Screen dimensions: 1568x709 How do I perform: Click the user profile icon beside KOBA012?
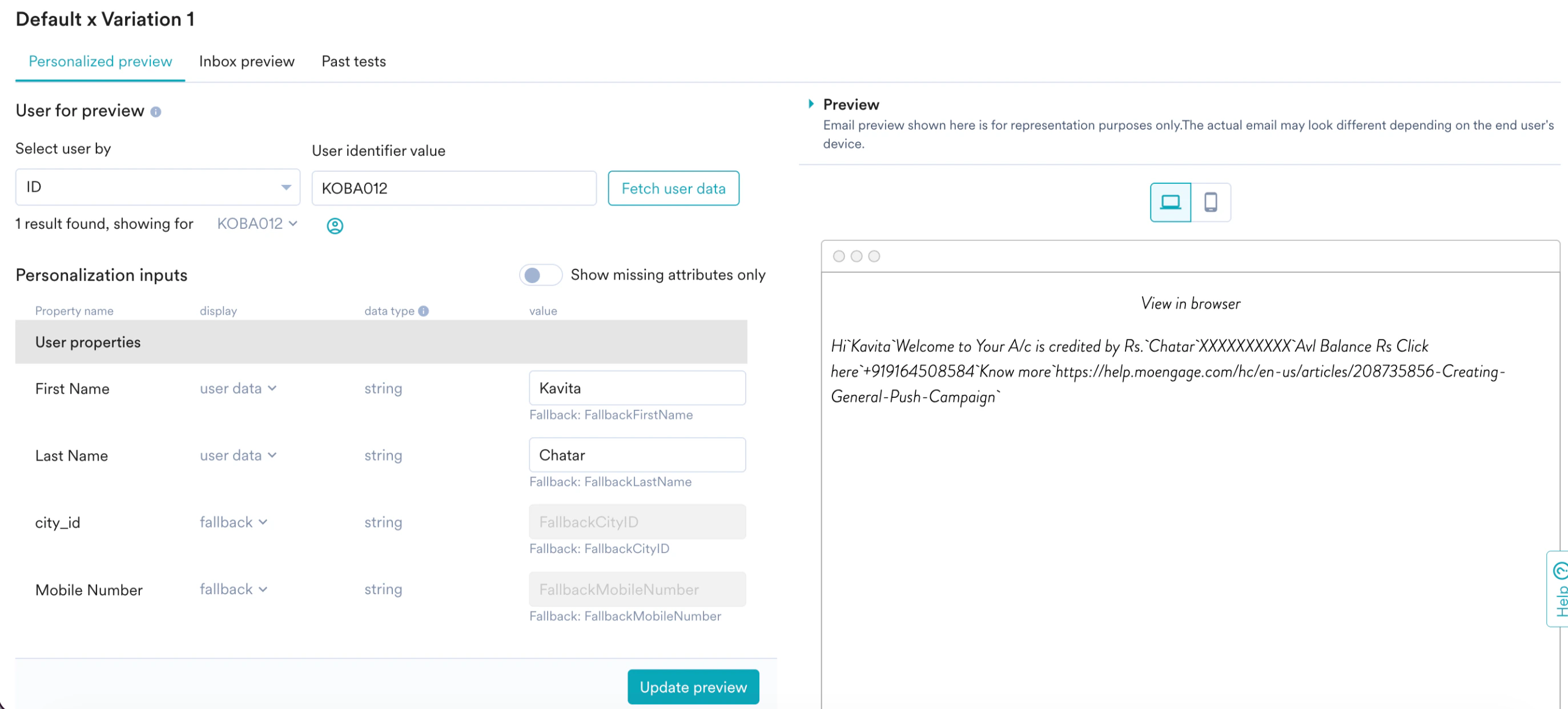pyautogui.click(x=335, y=226)
